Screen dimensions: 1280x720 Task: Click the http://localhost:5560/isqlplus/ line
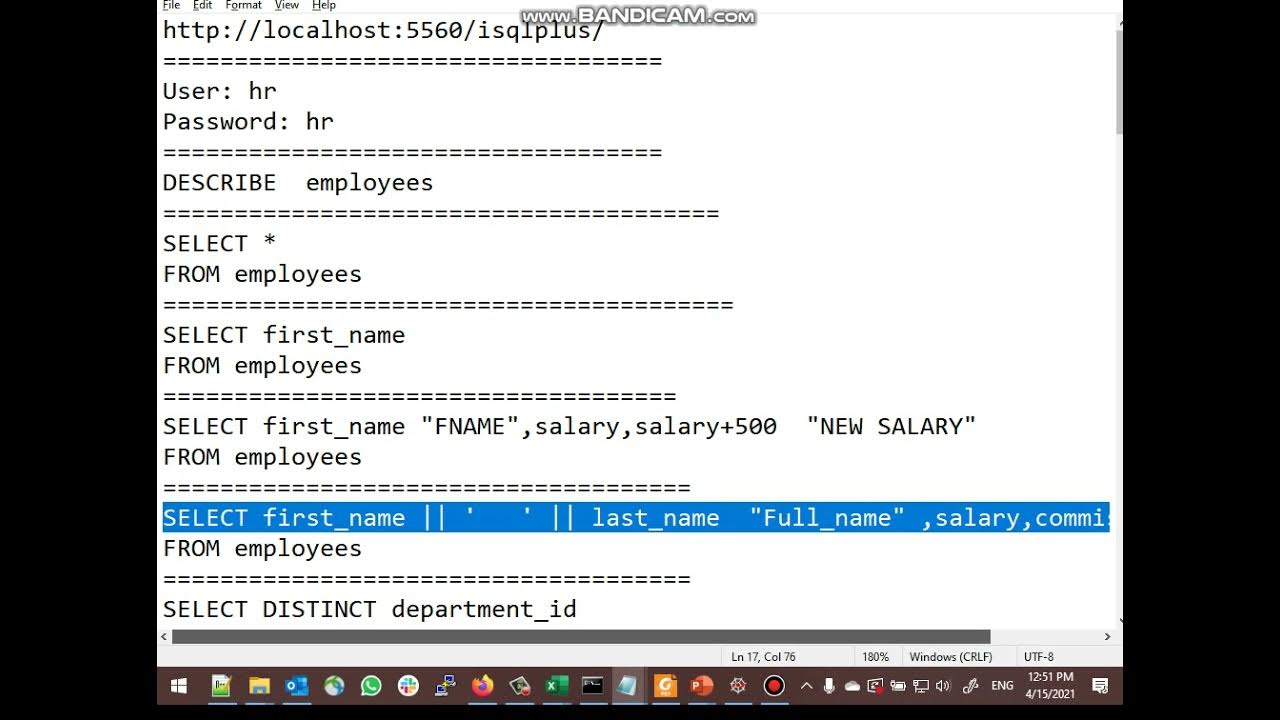point(383,30)
